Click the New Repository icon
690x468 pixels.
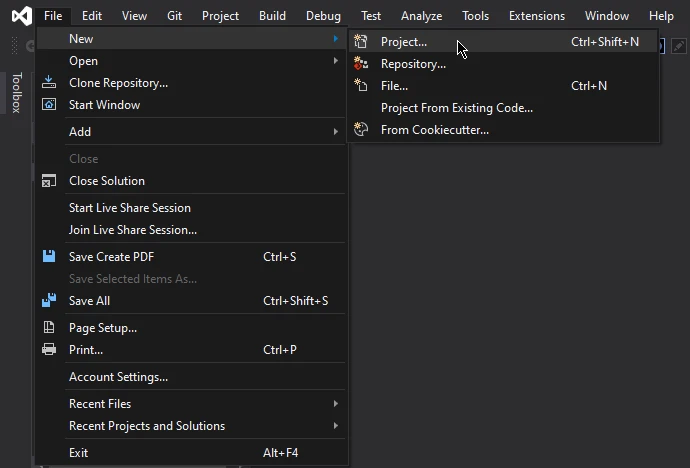coord(361,64)
